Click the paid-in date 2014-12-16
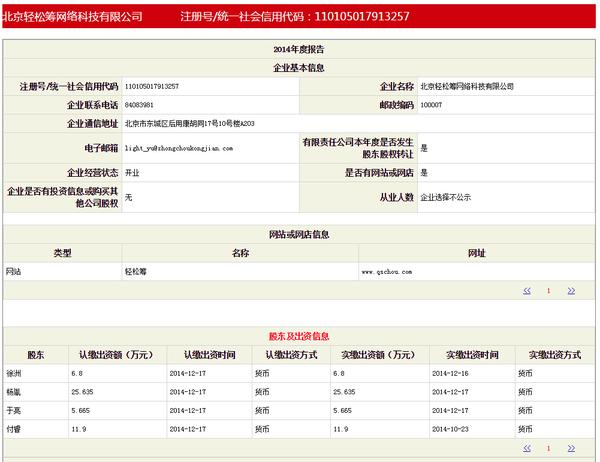 coord(450,374)
